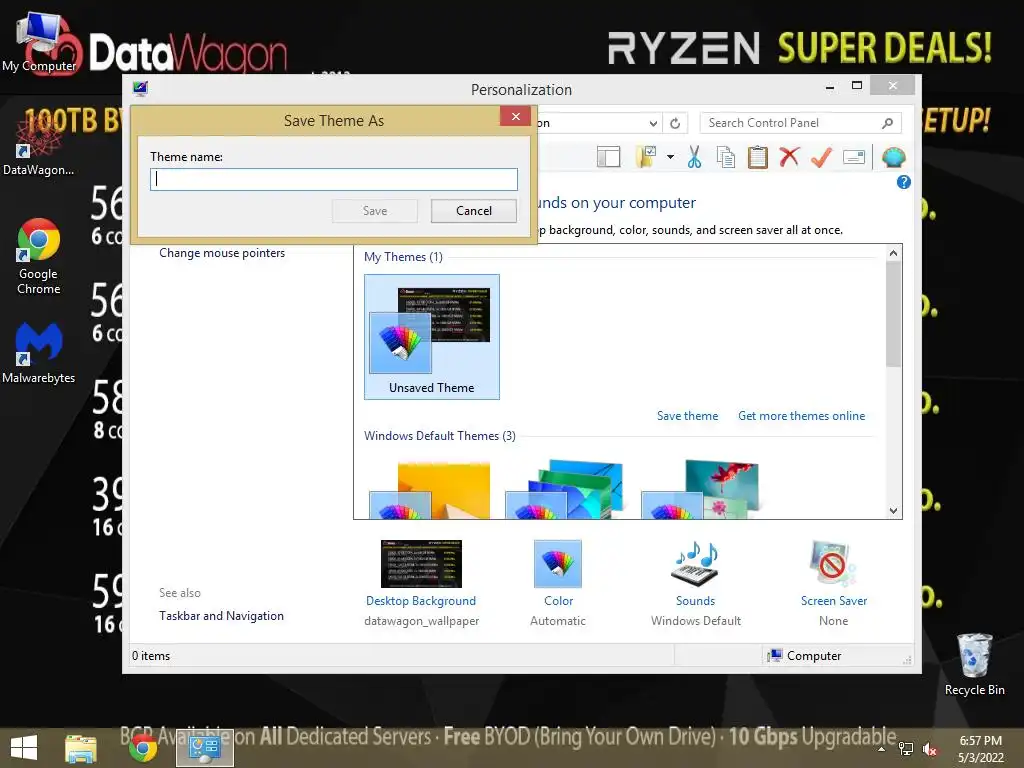
Task: Click the greyed Save button
Action: tap(375, 211)
